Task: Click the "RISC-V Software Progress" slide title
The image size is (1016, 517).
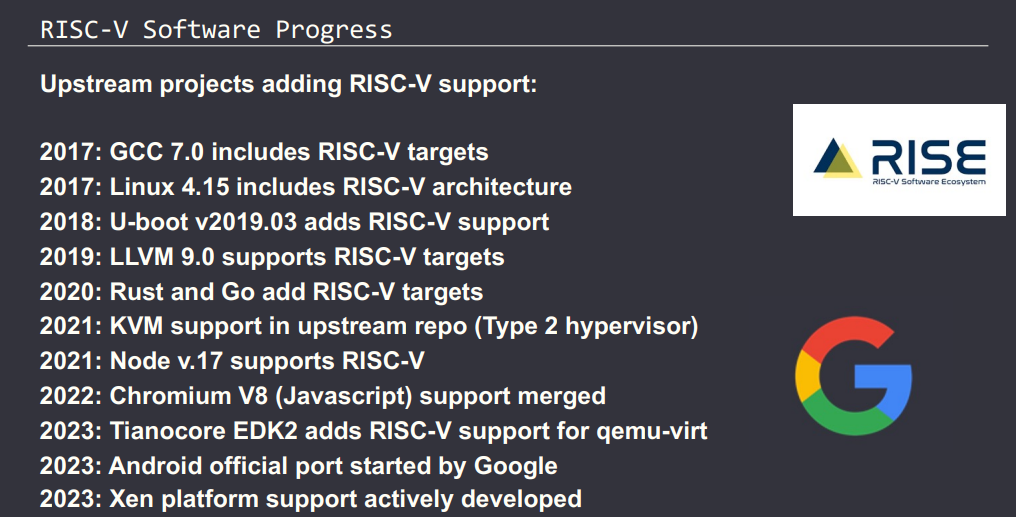Action: pos(216,29)
